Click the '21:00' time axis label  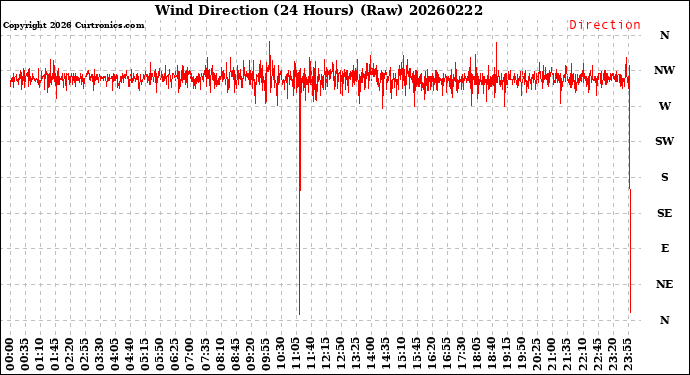[552, 355]
